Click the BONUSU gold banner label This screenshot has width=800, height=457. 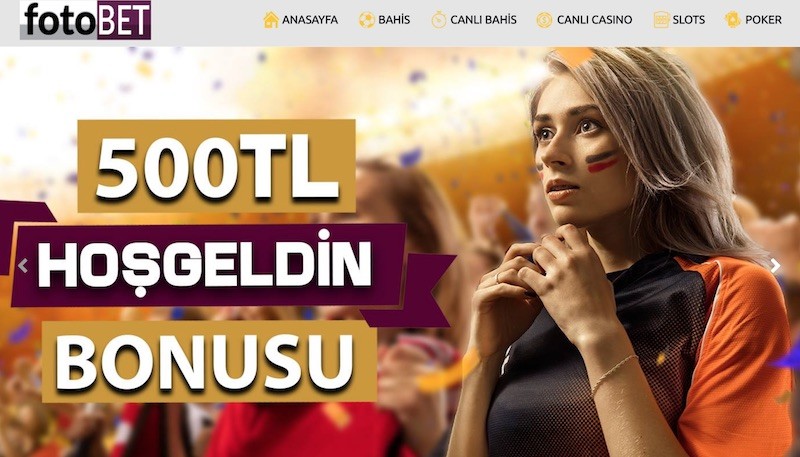click(x=209, y=361)
